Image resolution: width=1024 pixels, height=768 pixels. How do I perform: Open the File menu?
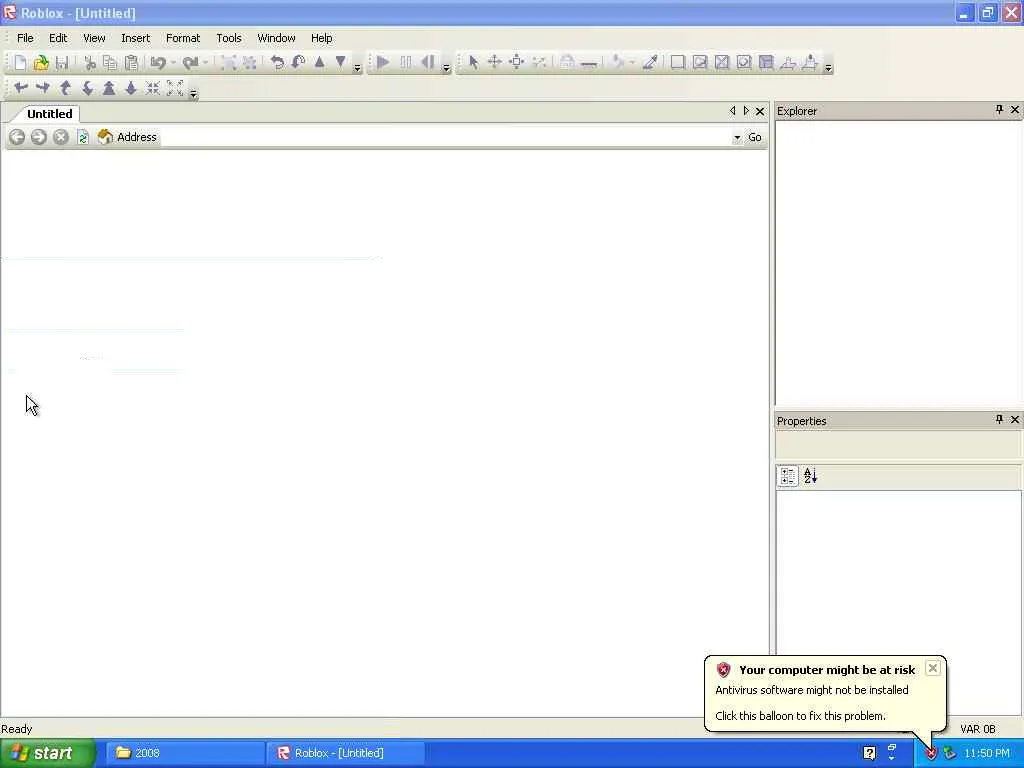(25, 38)
